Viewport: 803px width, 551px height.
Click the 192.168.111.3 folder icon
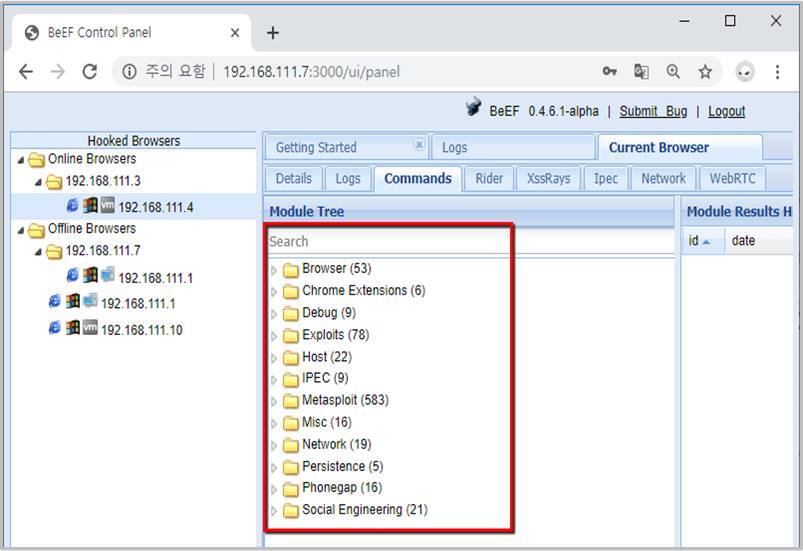pos(54,181)
